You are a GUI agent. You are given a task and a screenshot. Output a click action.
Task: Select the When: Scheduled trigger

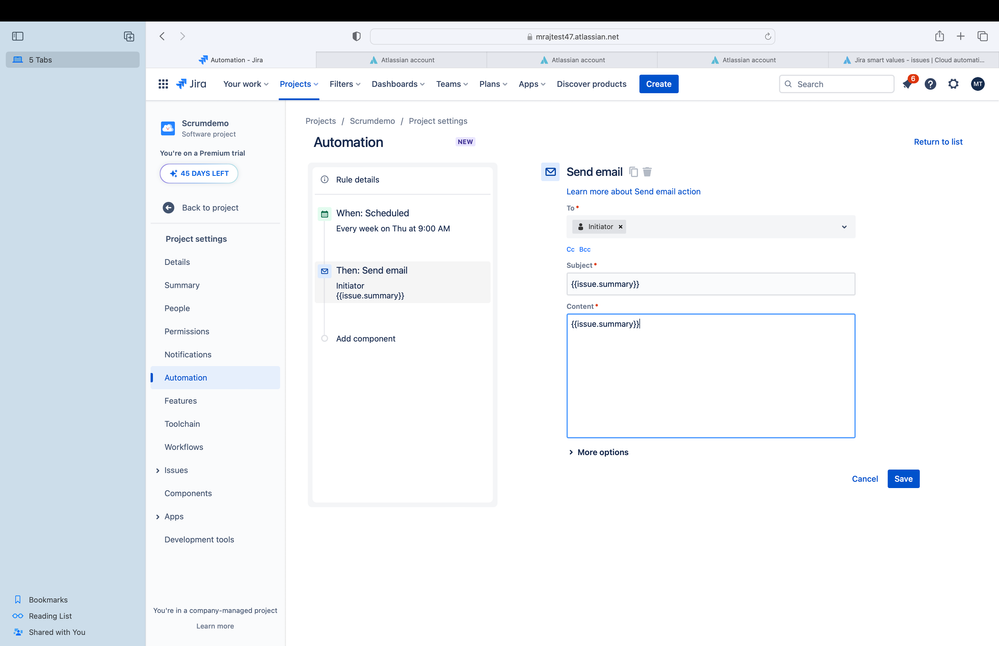(403, 220)
